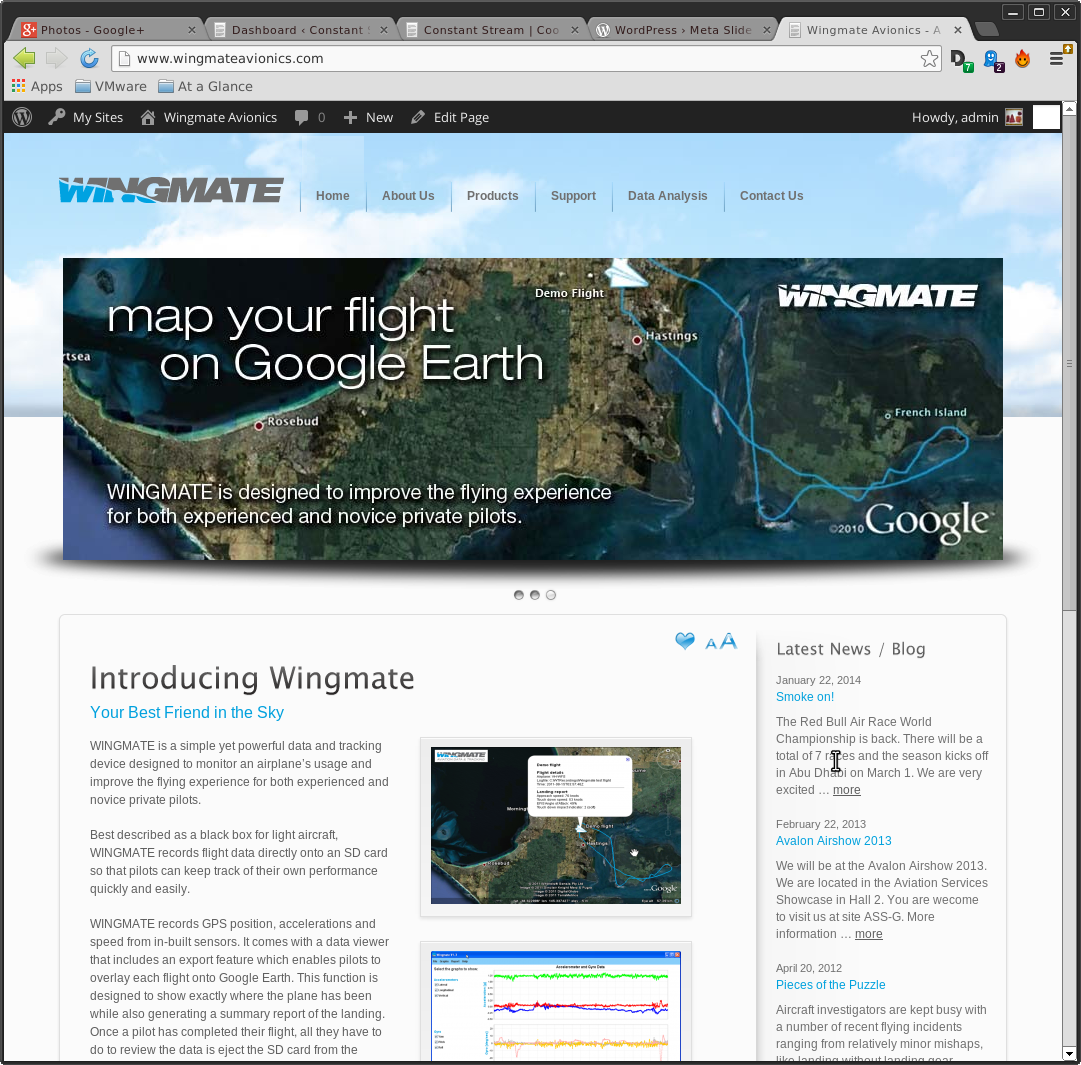Open the VMware bookmark folder
Viewport: 1081px width, 1065px height.
click(x=111, y=86)
